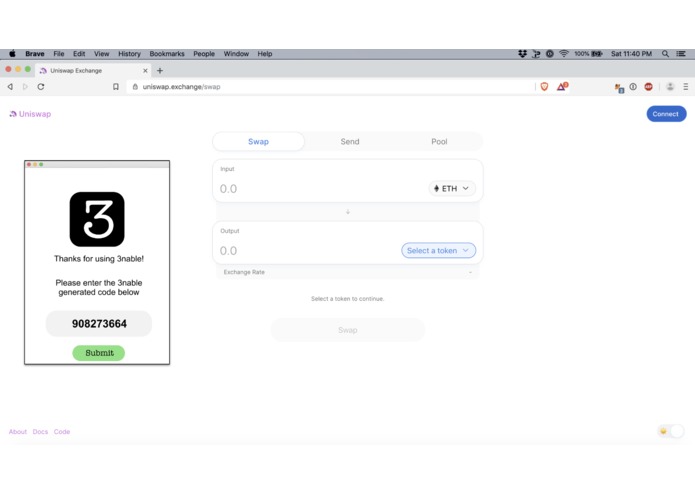Click the Output amount field
The width and height of the screenshot is (695, 494).
pos(308,251)
